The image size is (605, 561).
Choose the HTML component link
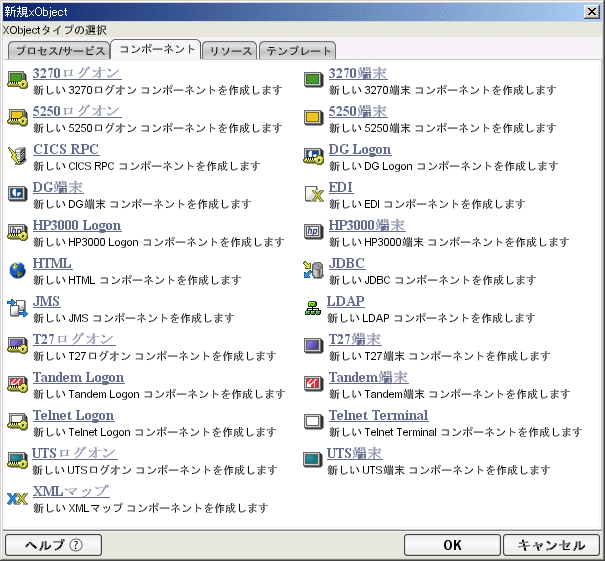[x=52, y=263]
